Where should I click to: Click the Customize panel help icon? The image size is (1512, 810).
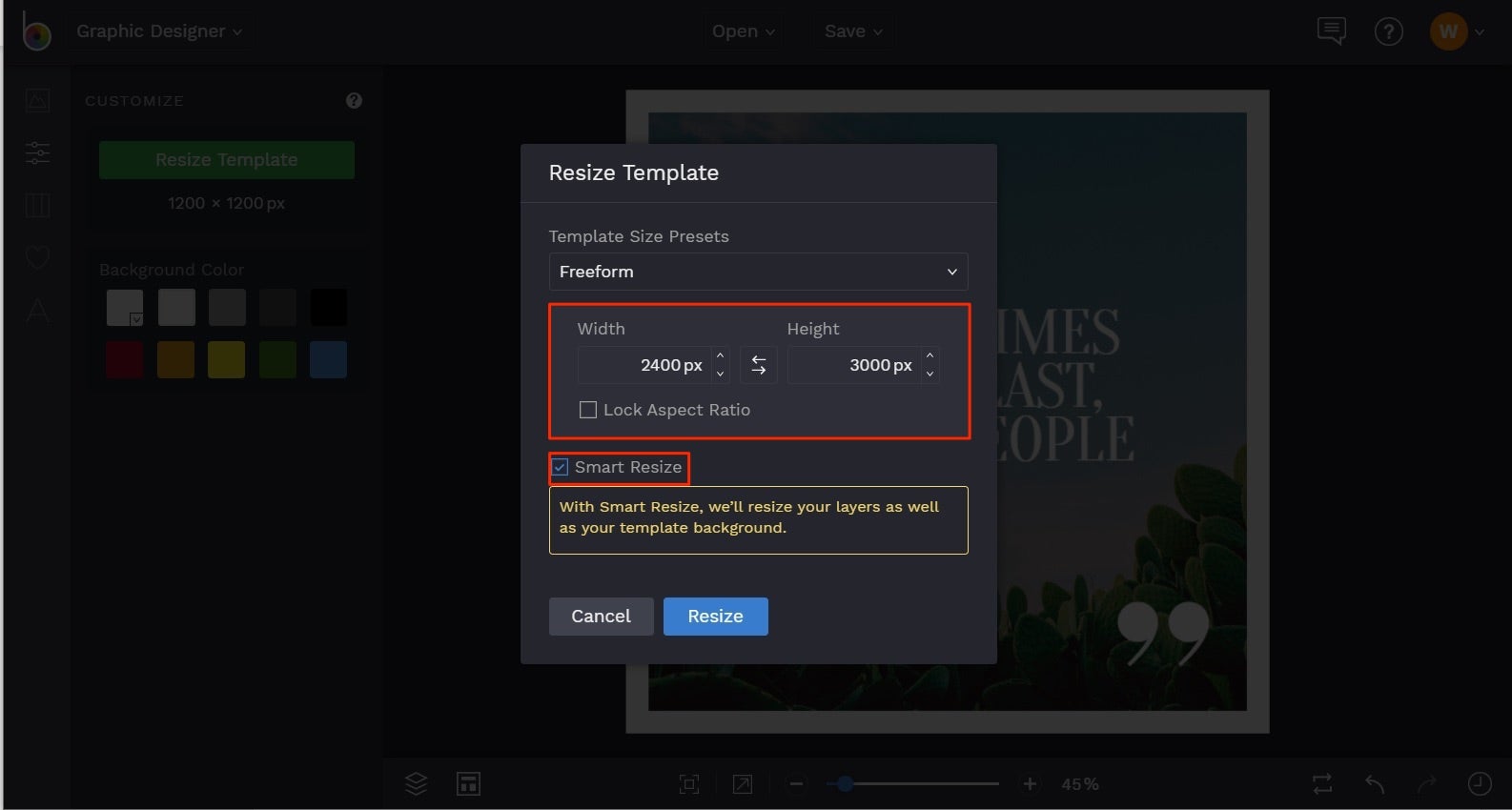coord(354,100)
